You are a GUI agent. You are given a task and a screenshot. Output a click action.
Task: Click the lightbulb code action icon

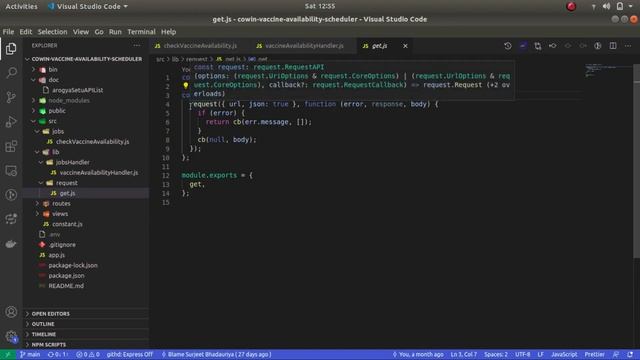(186, 85)
